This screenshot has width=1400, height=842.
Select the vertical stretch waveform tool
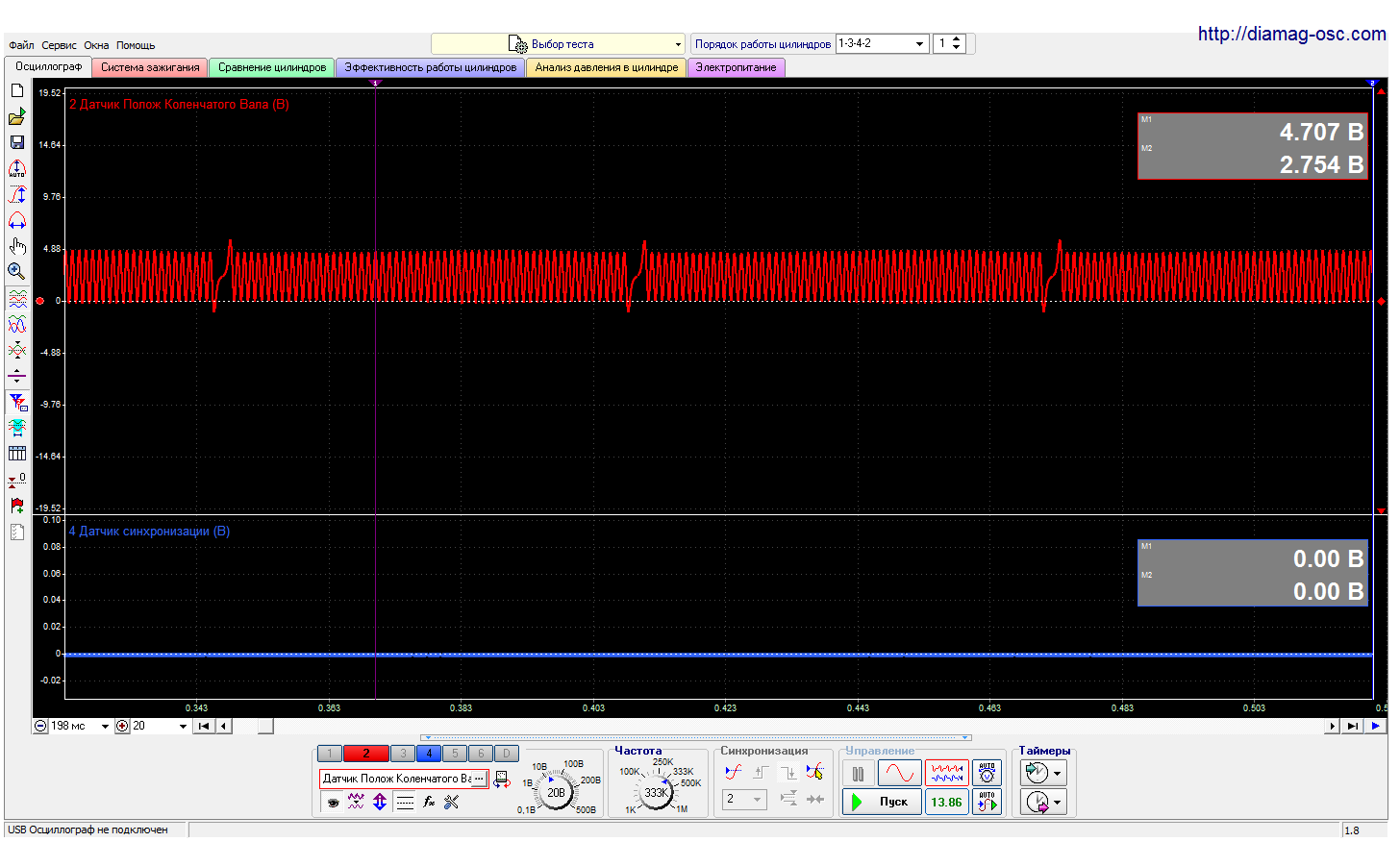17,194
